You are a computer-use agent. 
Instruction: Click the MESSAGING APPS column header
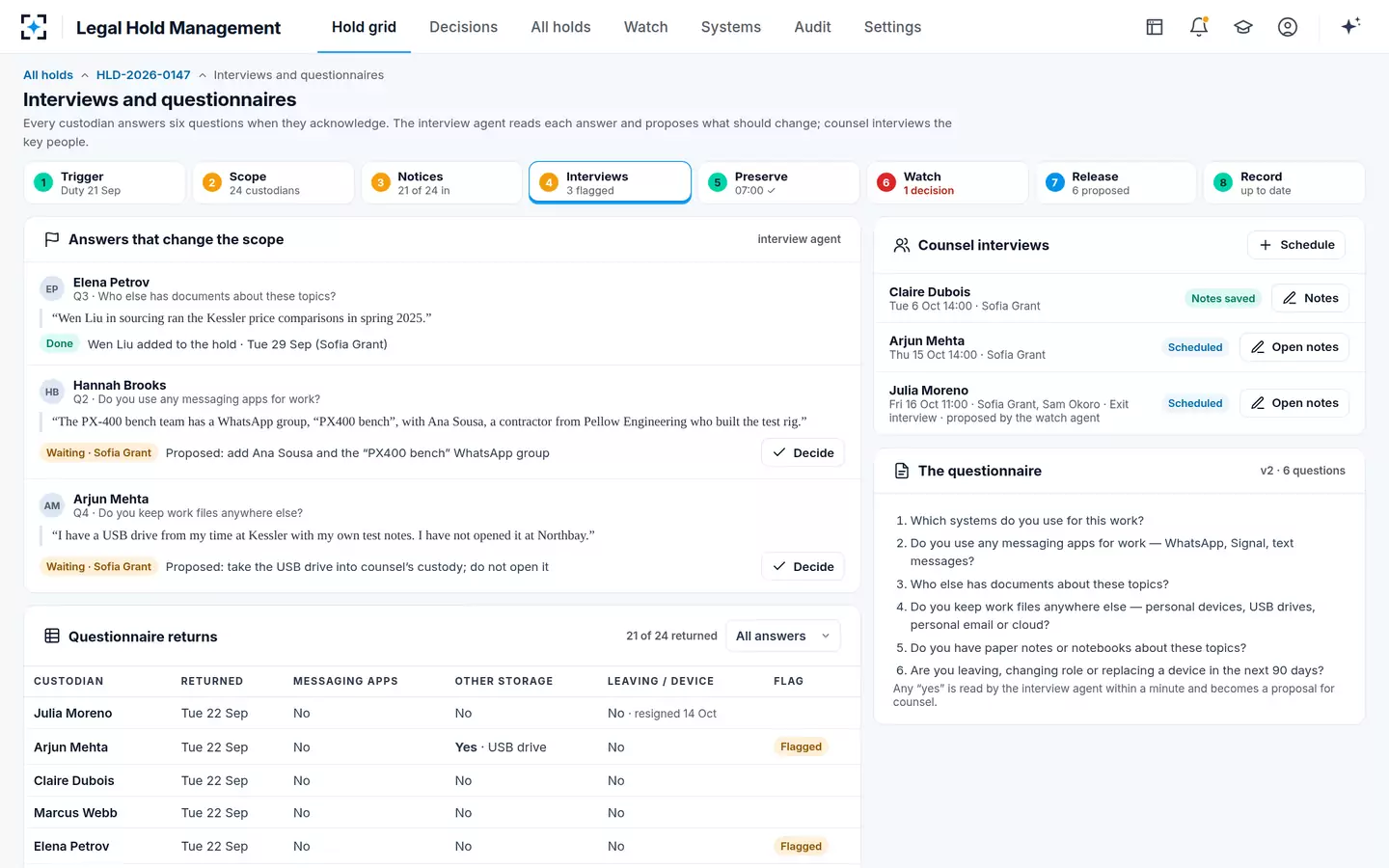click(345, 681)
